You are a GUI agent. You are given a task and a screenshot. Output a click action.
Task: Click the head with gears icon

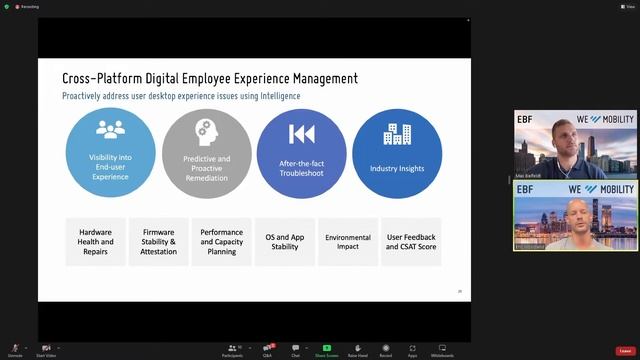tap(207, 133)
